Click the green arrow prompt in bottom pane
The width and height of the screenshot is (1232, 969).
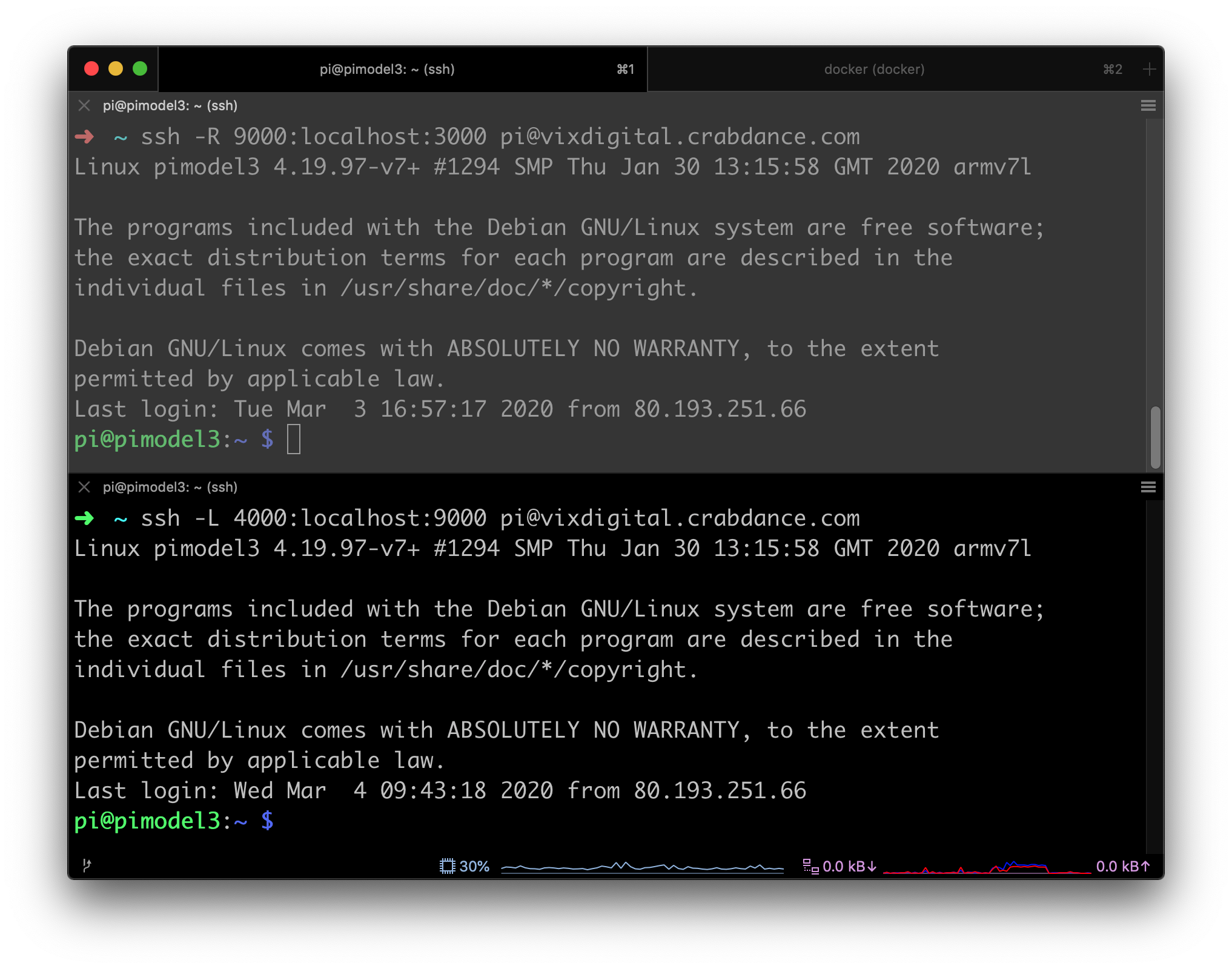tap(84, 518)
